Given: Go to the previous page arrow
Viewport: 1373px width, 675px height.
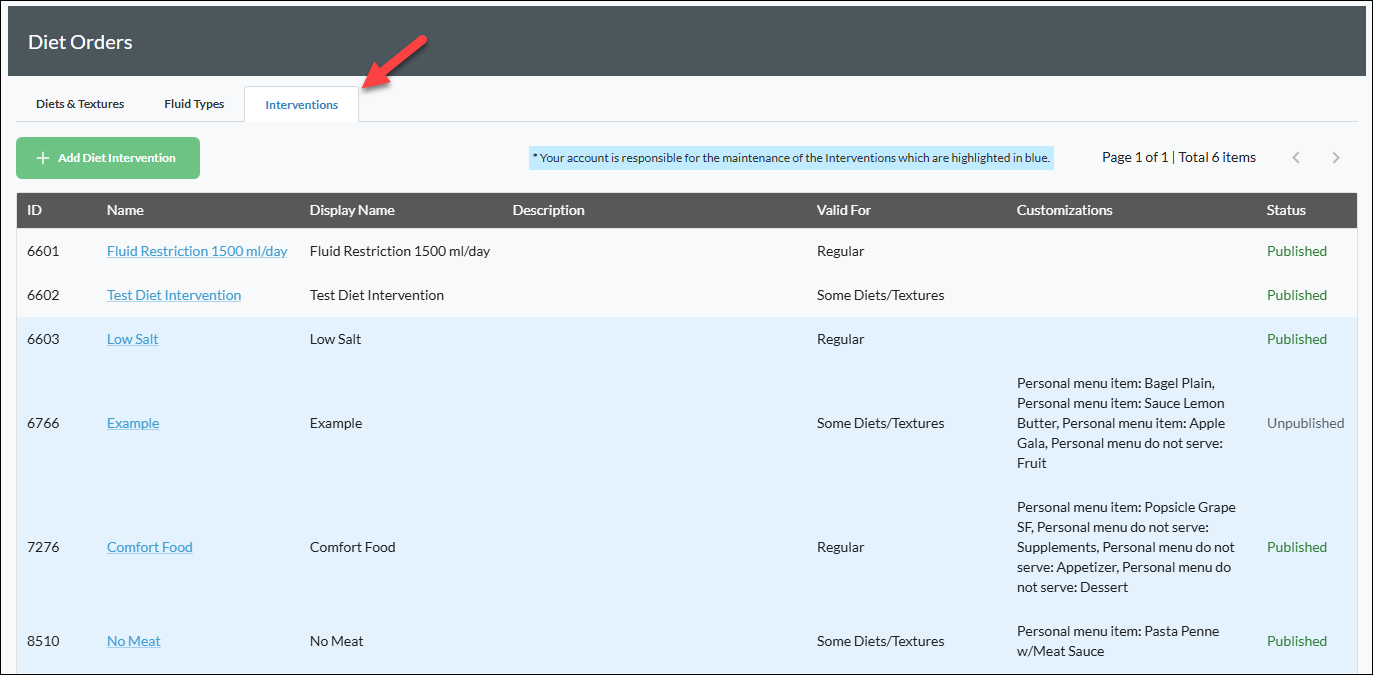Looking at the screenshot, I should click(1296, 158).
